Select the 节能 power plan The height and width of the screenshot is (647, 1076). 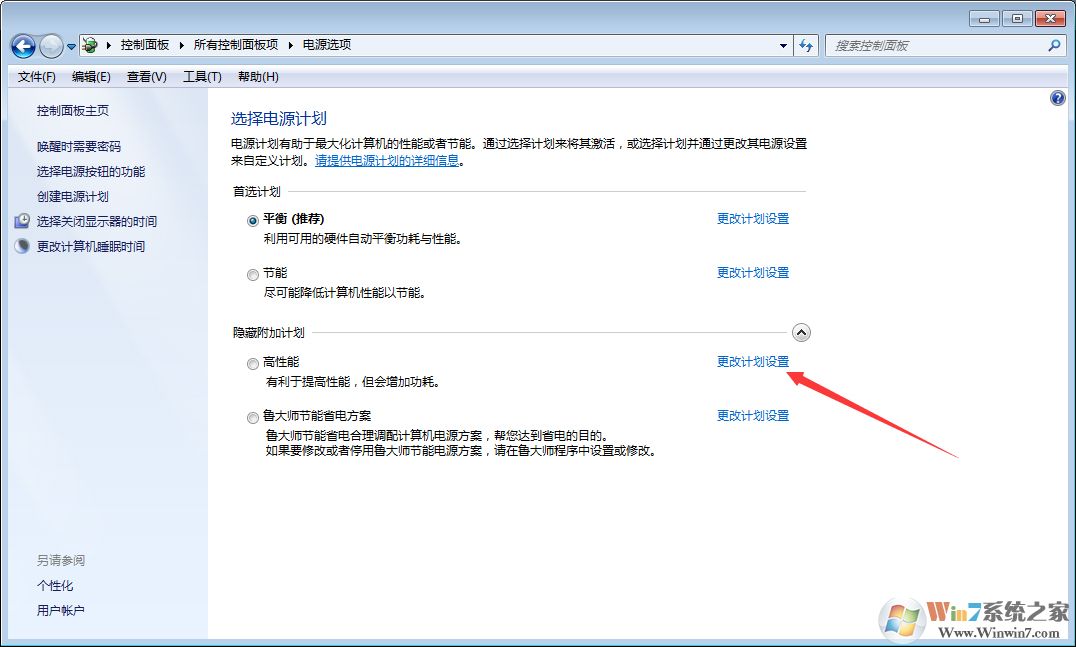point(252,274)
